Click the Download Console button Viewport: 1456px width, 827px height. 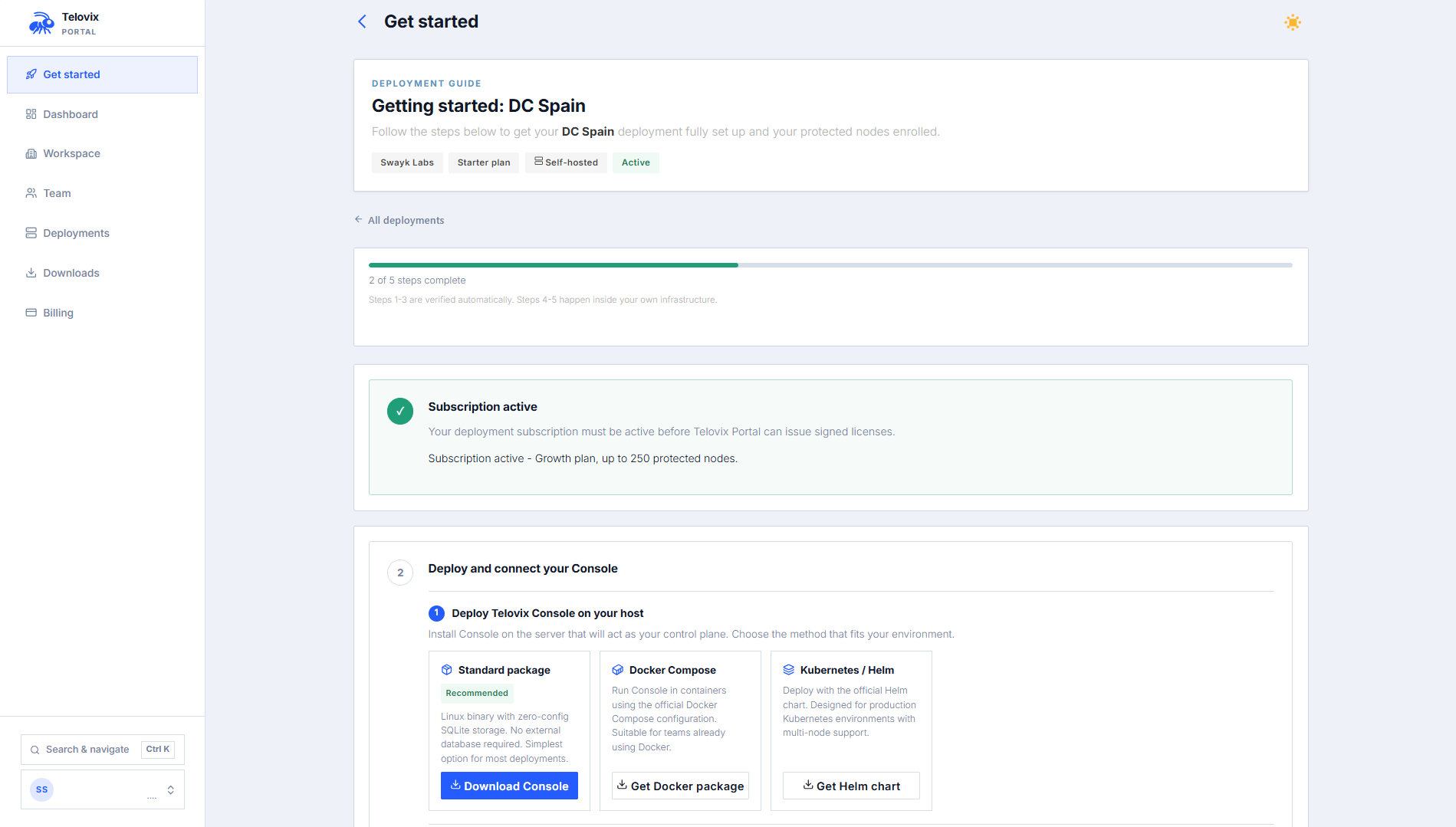pos(509,786)
